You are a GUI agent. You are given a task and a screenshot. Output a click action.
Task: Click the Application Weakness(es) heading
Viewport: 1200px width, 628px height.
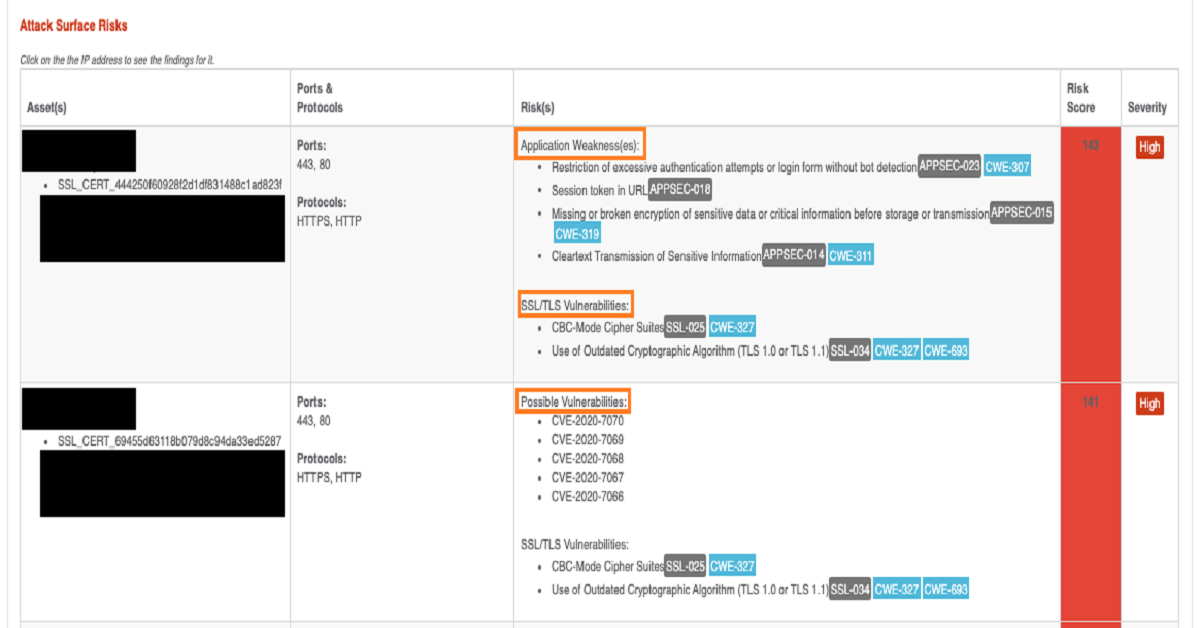(579, 145)
